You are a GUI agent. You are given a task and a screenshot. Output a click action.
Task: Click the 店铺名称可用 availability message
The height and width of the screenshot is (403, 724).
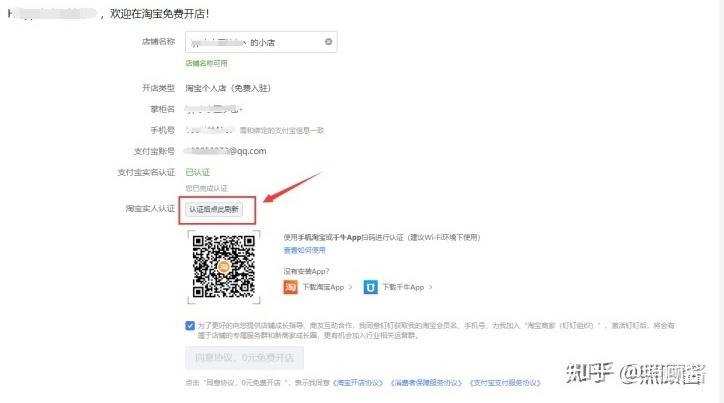206,63
